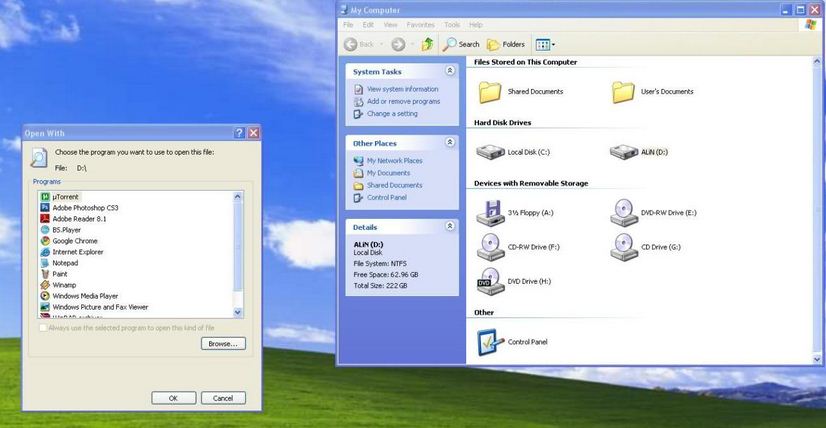Click Cancel in Open With dialog
826x428 pixels.
(x=223, y=398)
